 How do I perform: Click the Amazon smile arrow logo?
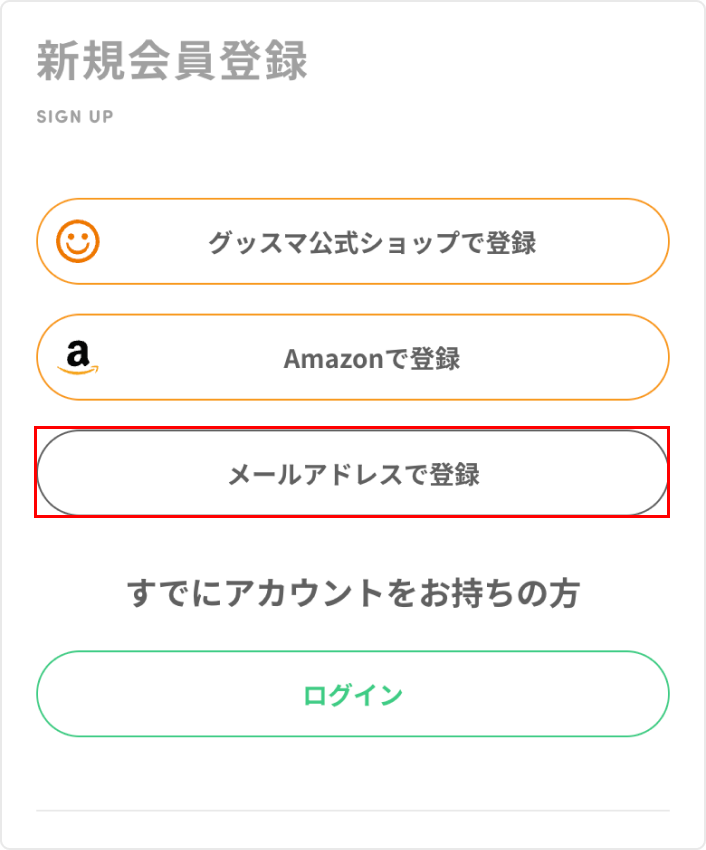click(78, 369)
